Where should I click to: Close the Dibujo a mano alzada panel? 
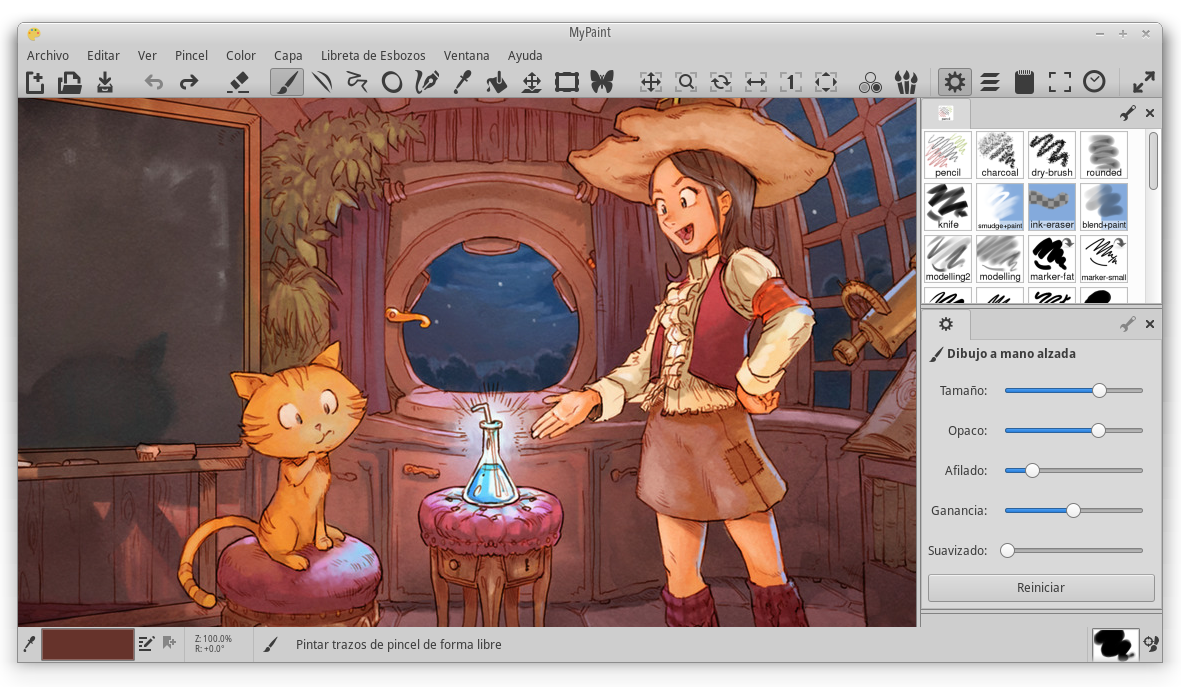[x=1149, y=324]
